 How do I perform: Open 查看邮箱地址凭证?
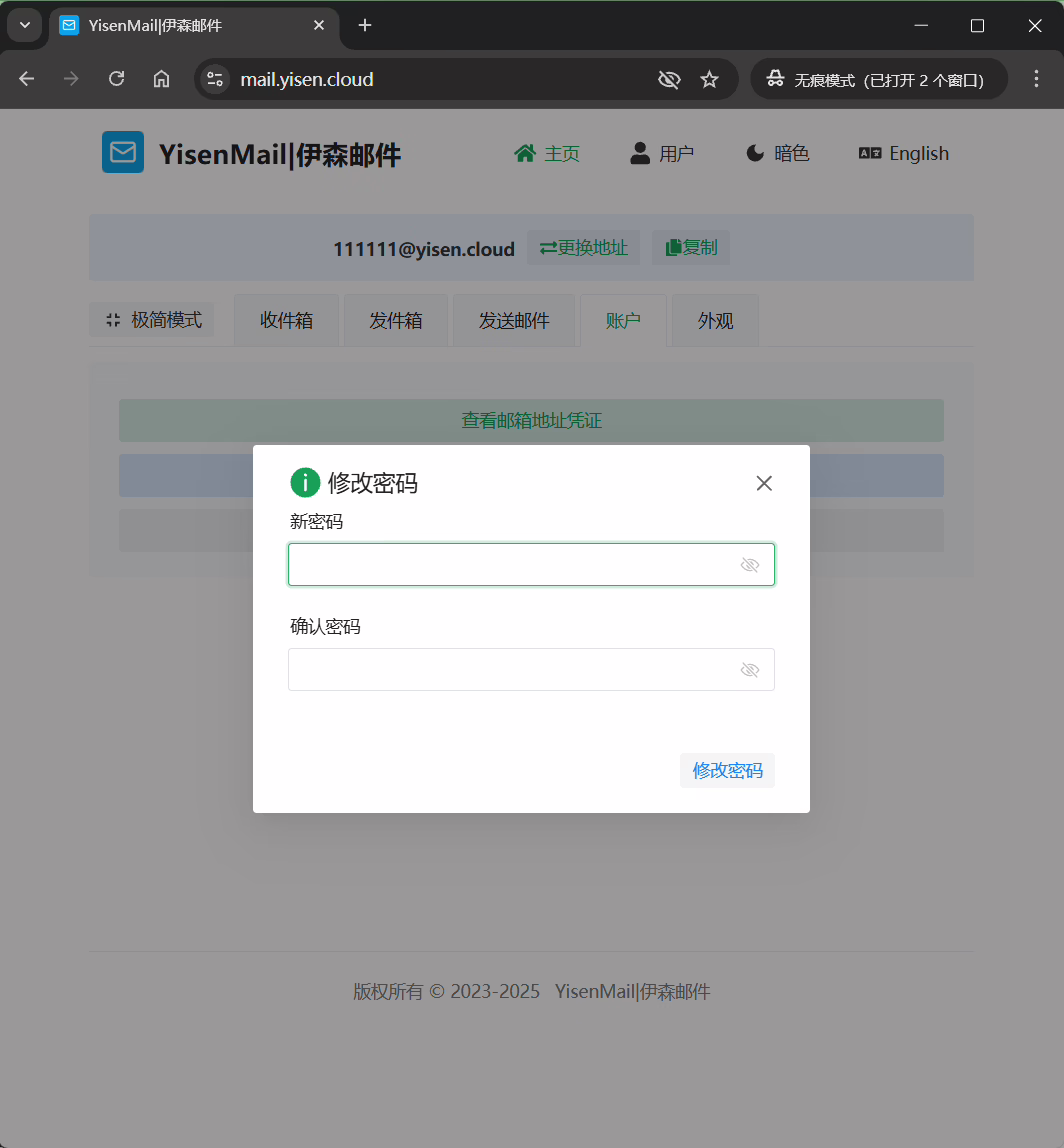click(531, 420)
